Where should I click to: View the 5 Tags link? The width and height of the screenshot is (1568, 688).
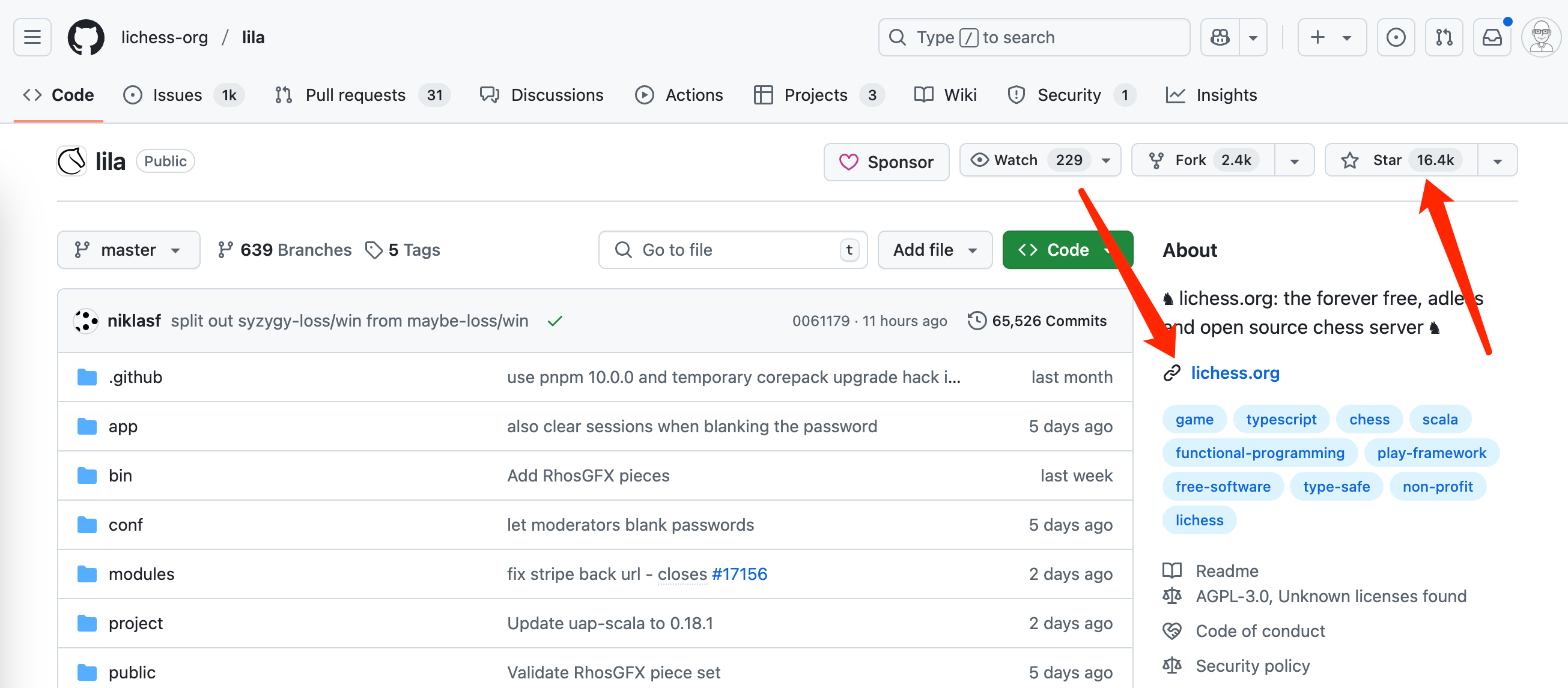(x=403, y=249)
